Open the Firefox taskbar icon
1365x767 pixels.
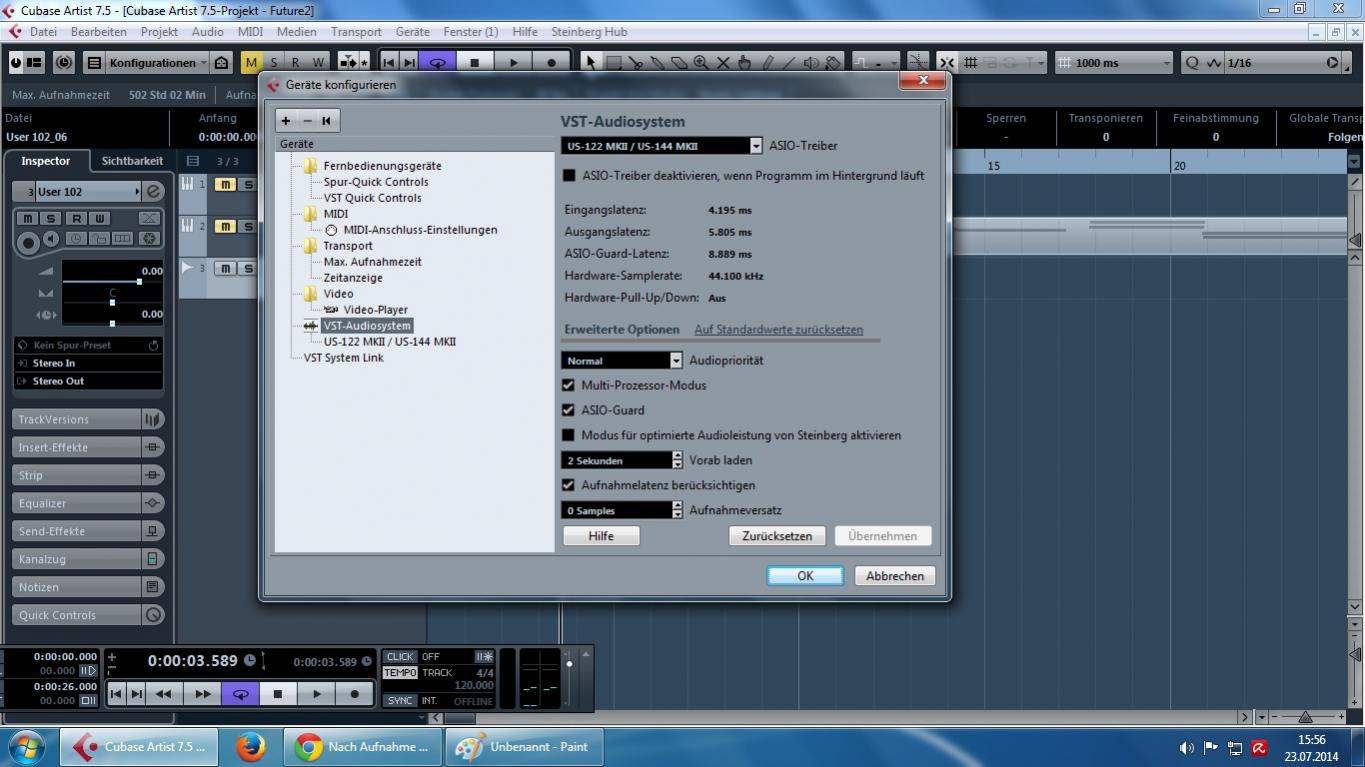point(250,747)
